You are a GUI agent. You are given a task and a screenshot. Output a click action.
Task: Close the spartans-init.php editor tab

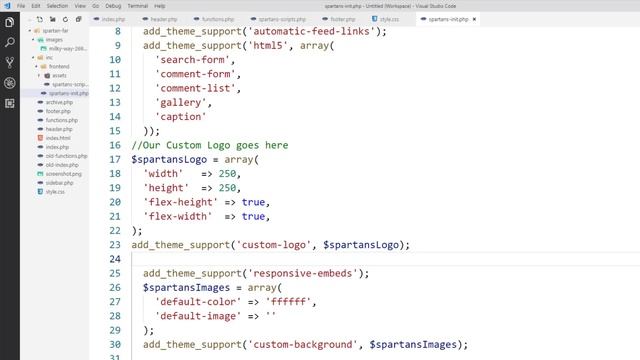474,19
